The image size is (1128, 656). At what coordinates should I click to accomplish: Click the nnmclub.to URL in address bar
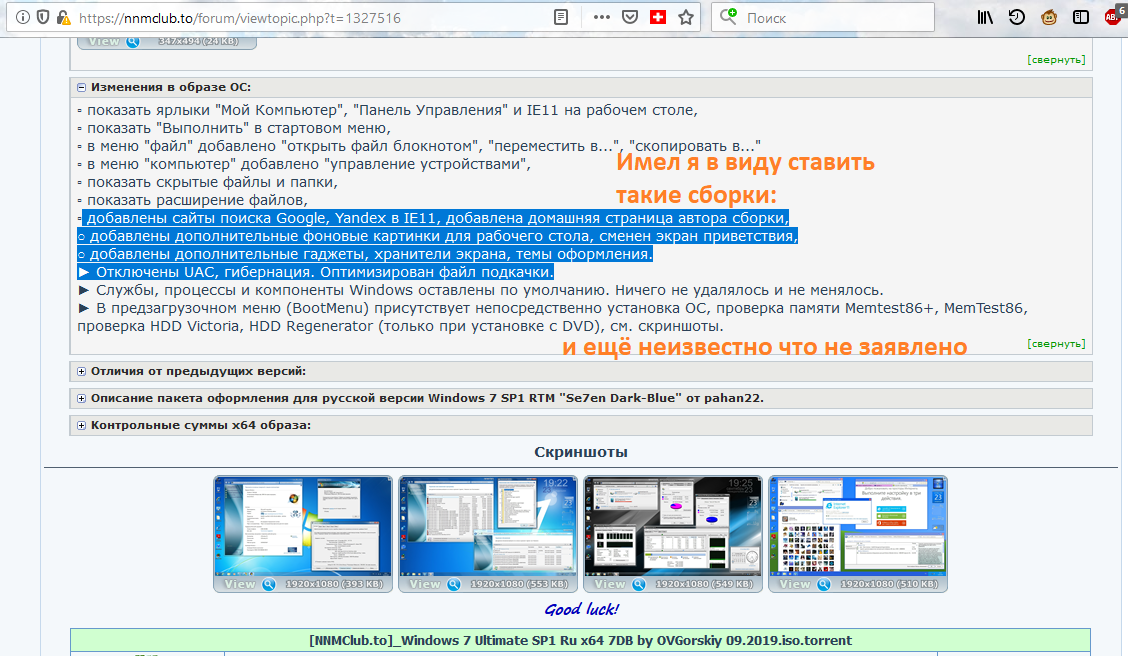240,18
